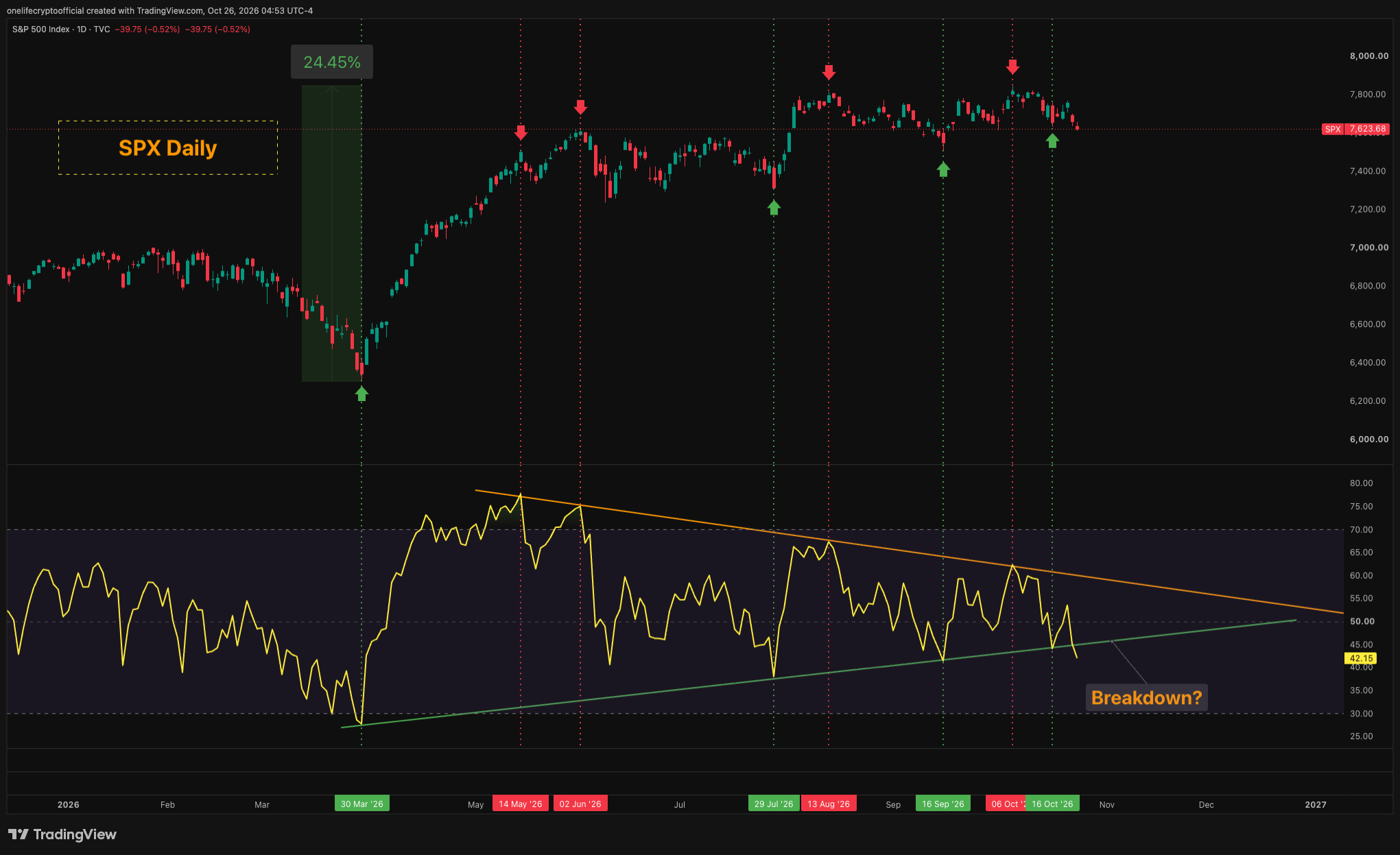This screenshot has width=1400, height=855.
Task: Click the Feb time axis label
Action: point(167,805)
